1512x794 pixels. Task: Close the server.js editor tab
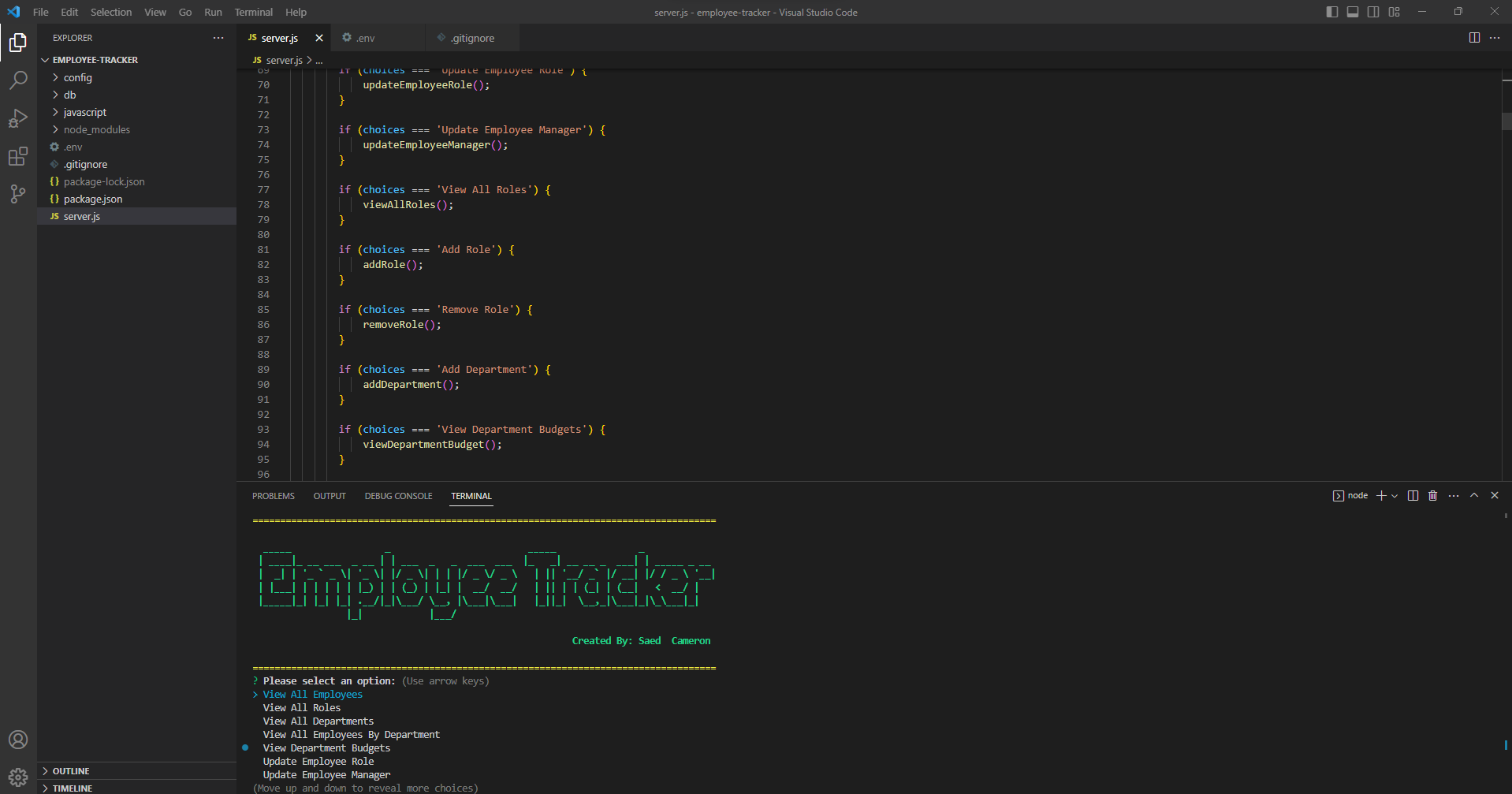click(x=319, y=38)
